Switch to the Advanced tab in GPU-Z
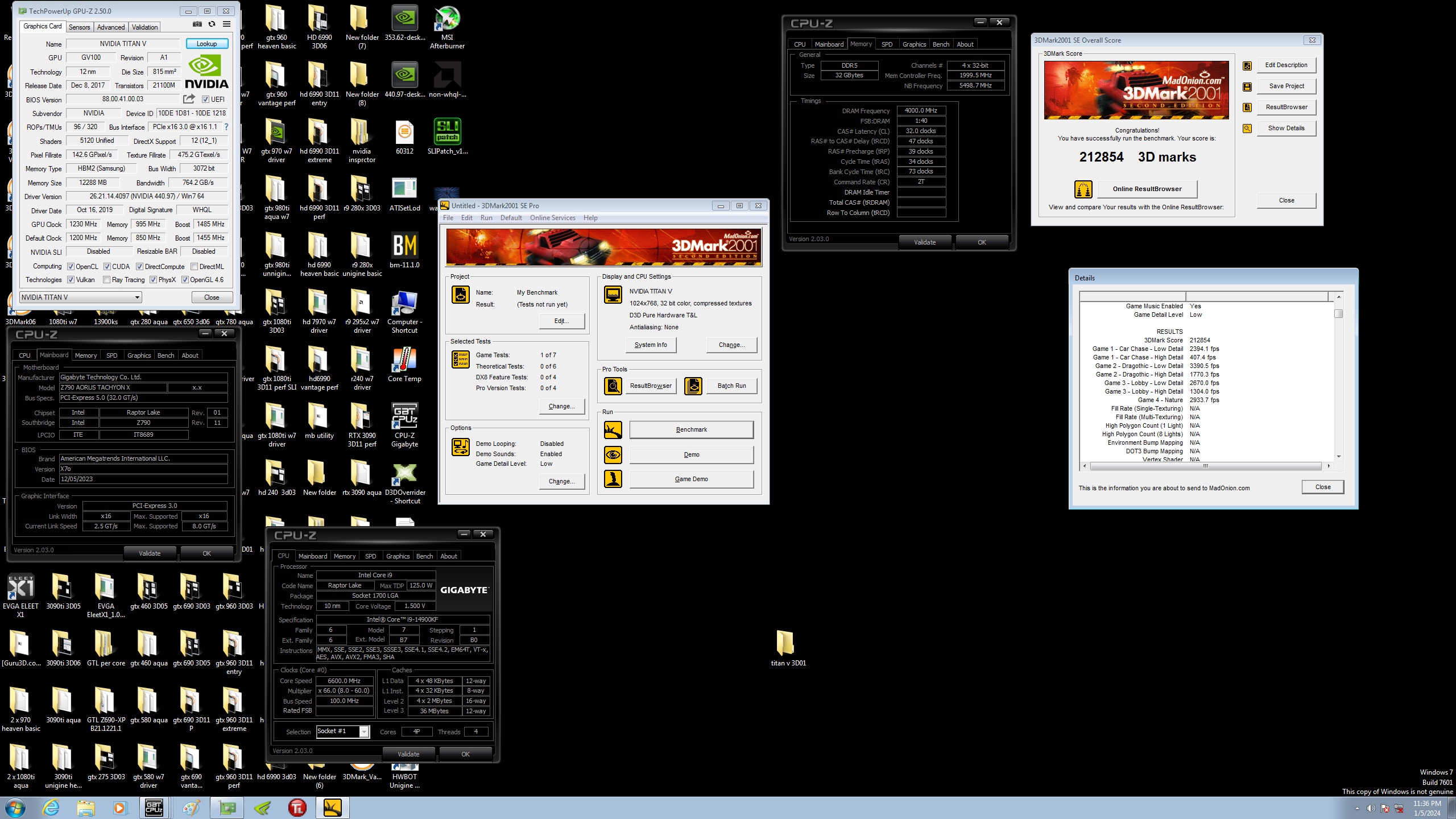This screenshot has height=819, width=1456. tap(111, 27)
